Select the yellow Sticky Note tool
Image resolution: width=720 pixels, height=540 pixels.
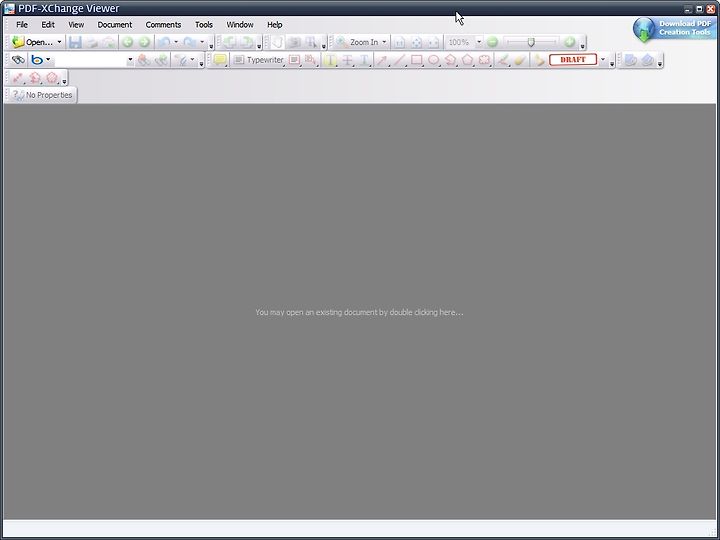coord(220,60)
